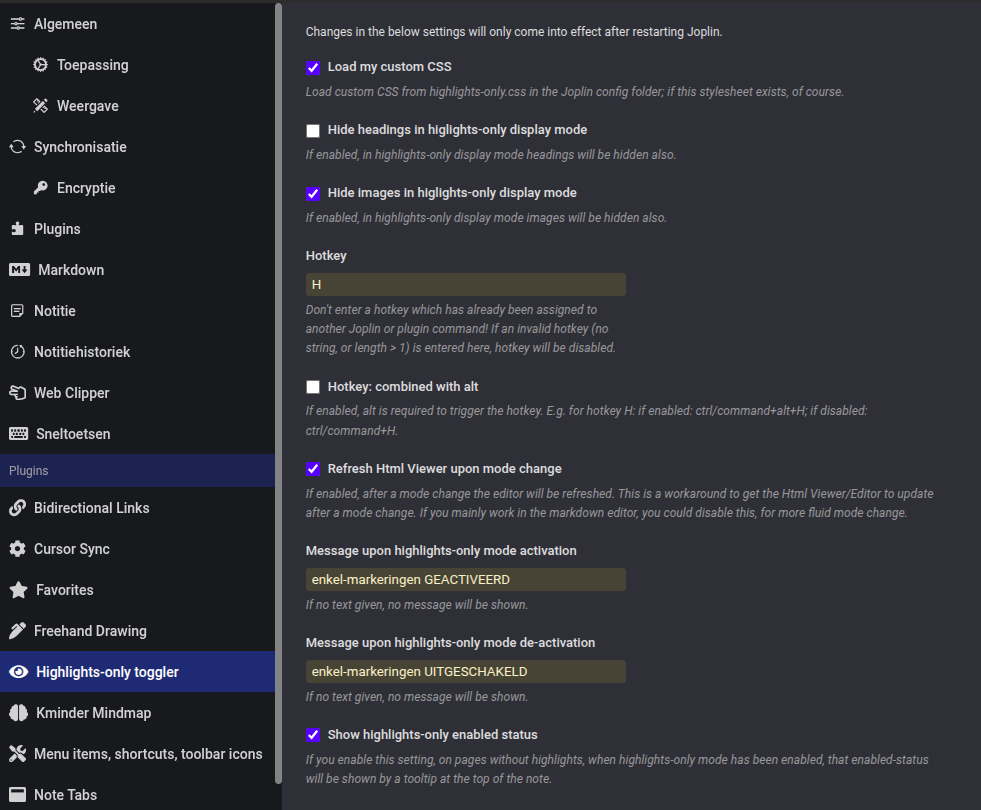Select the Kminder Mindmap icon
The image size is (981, 810).
(18, 713)
